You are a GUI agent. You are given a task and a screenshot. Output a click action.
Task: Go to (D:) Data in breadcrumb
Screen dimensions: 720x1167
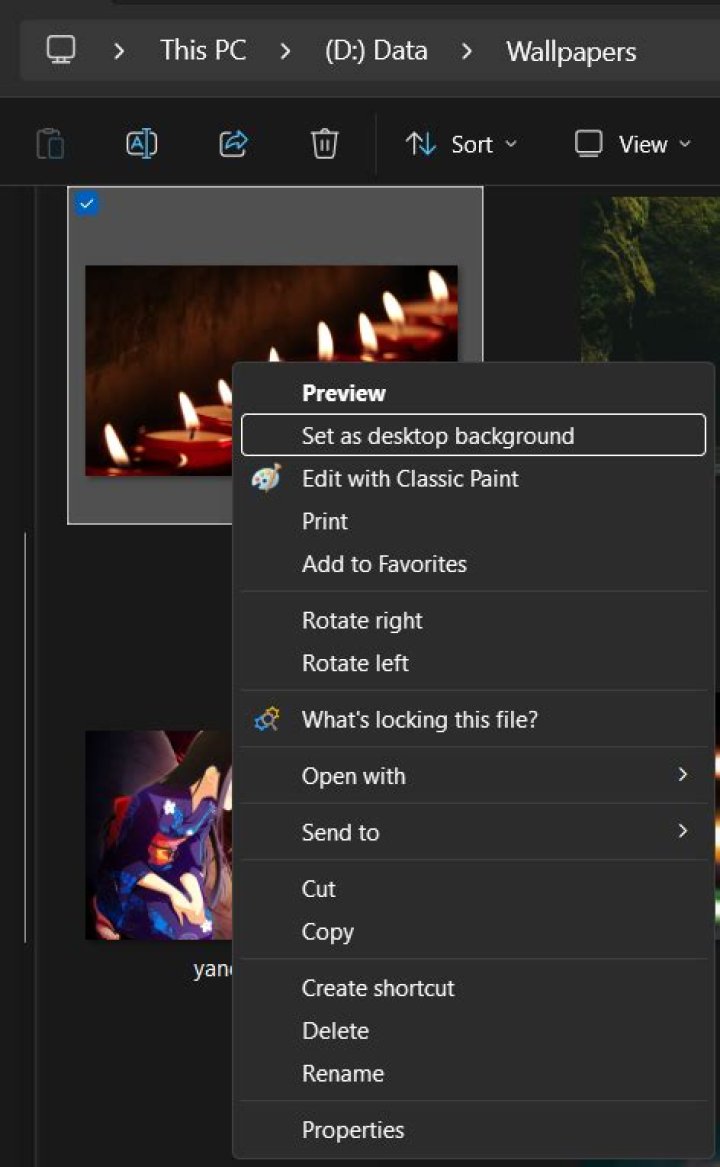pyautogui.click(x=376, y=51)
